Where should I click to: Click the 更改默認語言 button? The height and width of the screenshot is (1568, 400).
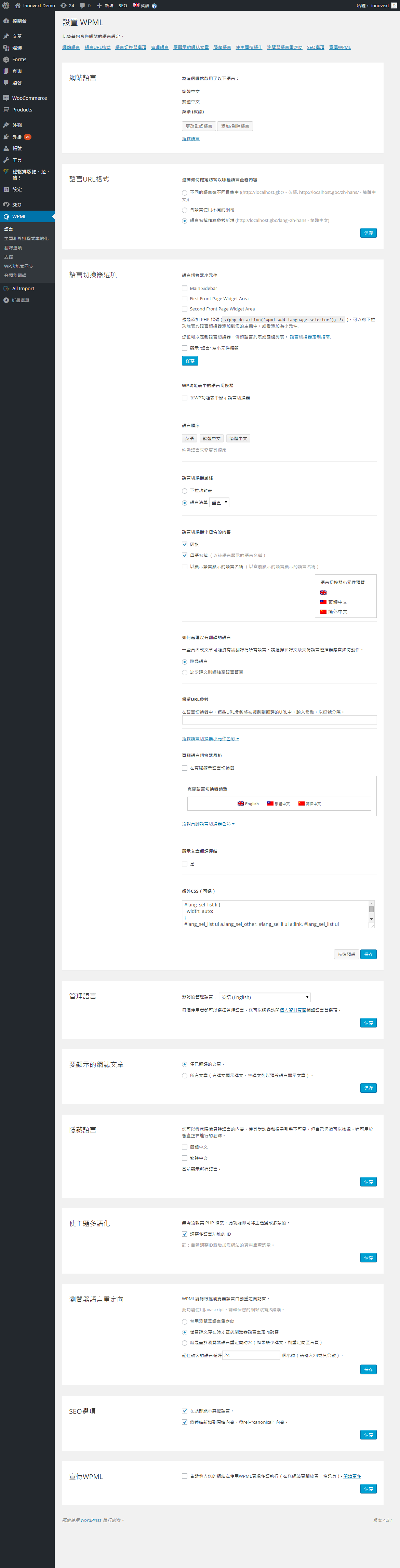(x=199, y=126)
